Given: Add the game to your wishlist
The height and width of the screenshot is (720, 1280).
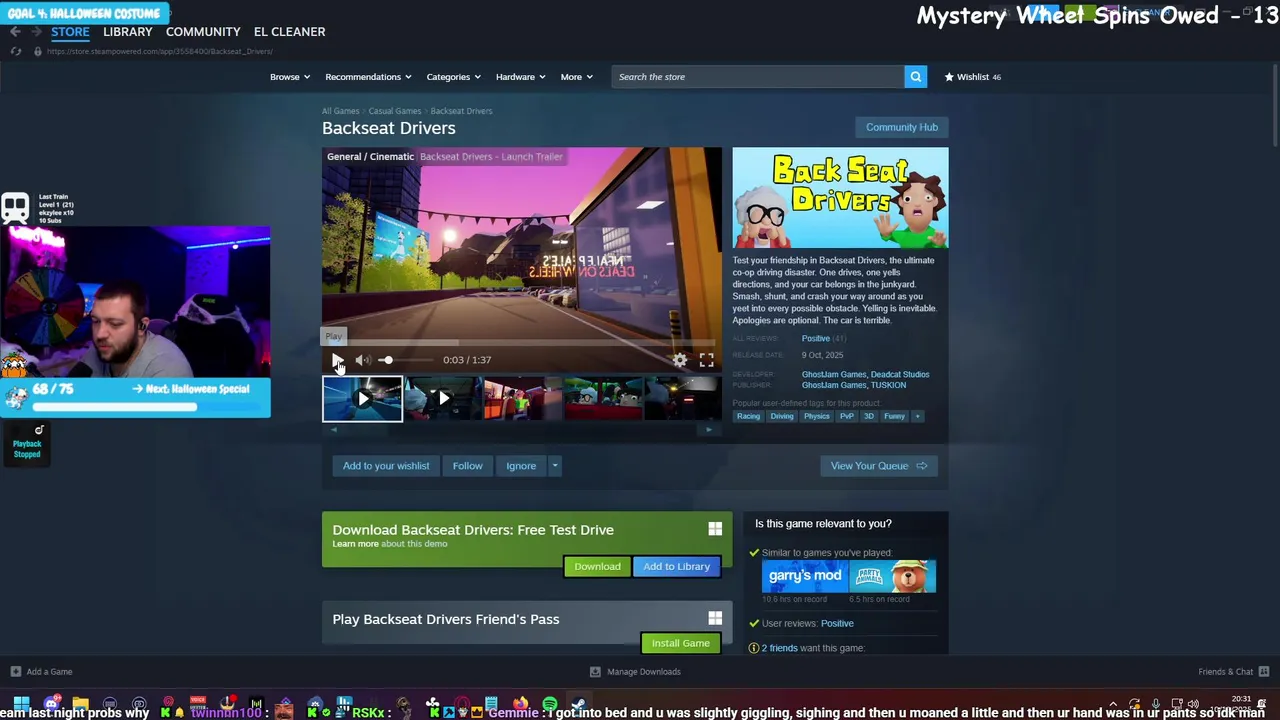Looking at the screenshot, I should click(x=386, y=466).
